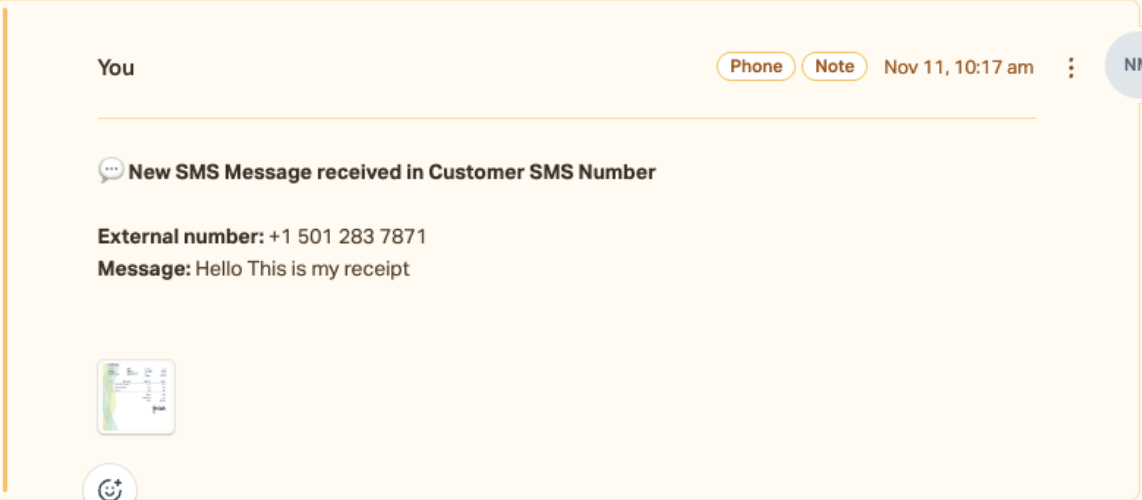Click the text Hello This is my receipt

(302, 269)
